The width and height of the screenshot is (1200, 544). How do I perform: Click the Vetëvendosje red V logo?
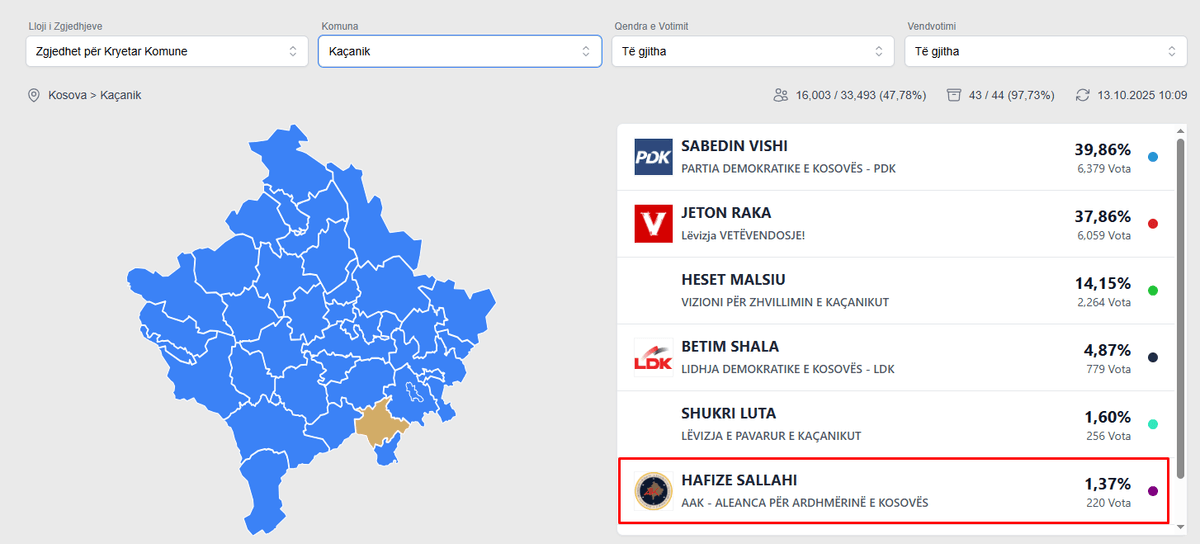653,224
